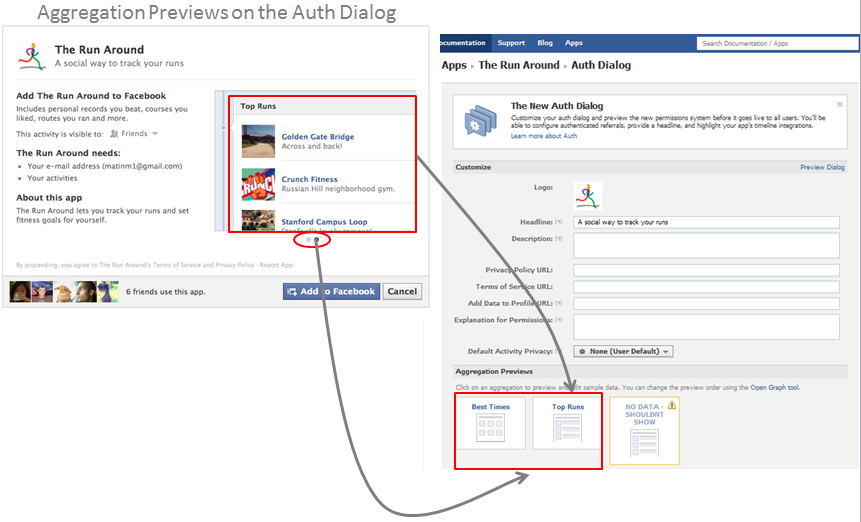
Task: Click the Top Runs header text
Action: pyautogui.click(x=258, y=106)
